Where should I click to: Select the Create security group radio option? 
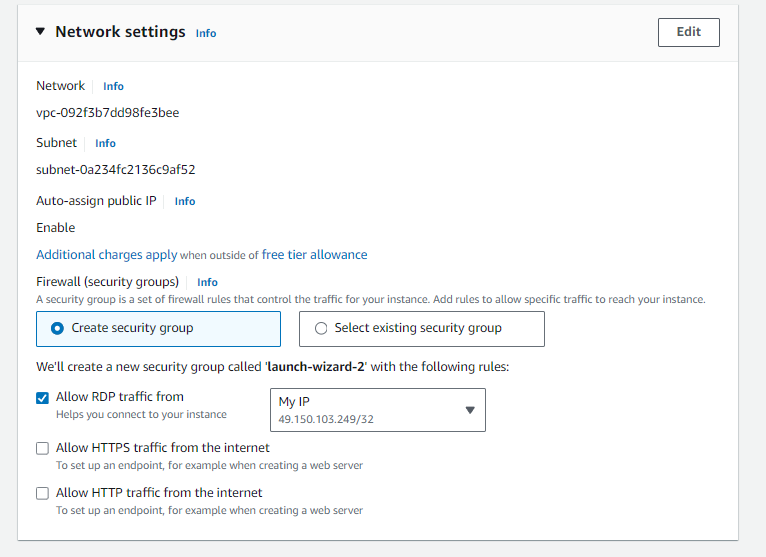(x=158, y=329)
